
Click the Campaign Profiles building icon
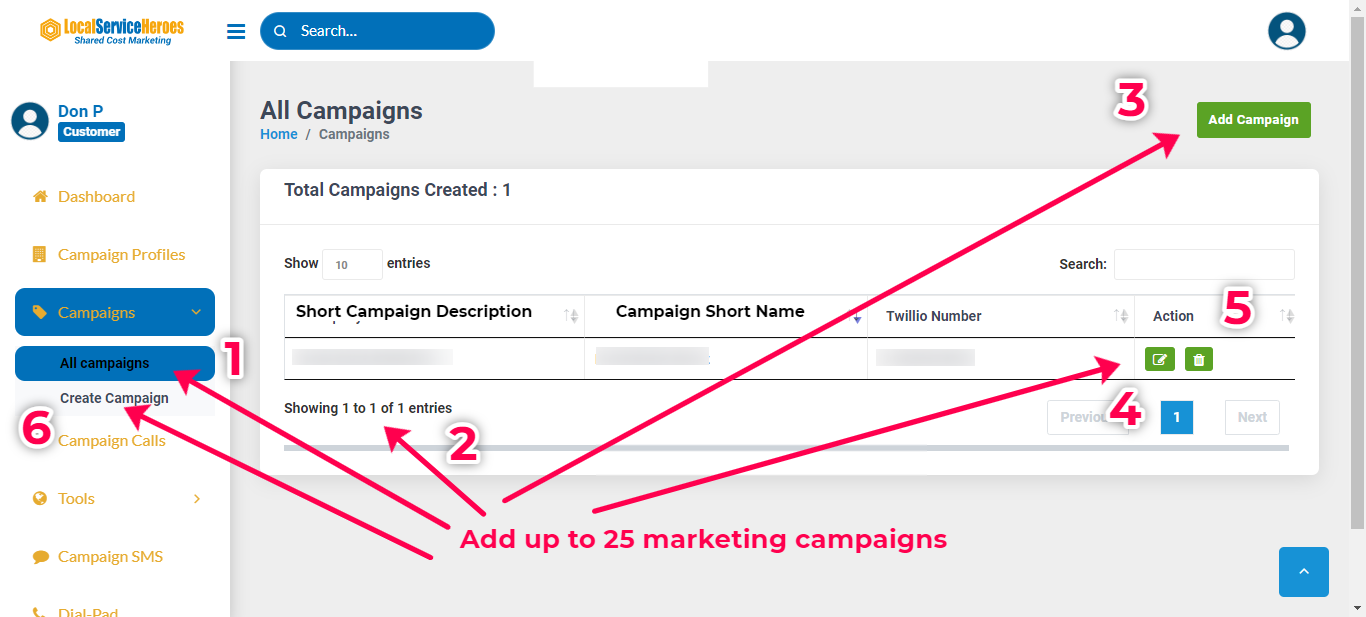click(x=40, y=255)
